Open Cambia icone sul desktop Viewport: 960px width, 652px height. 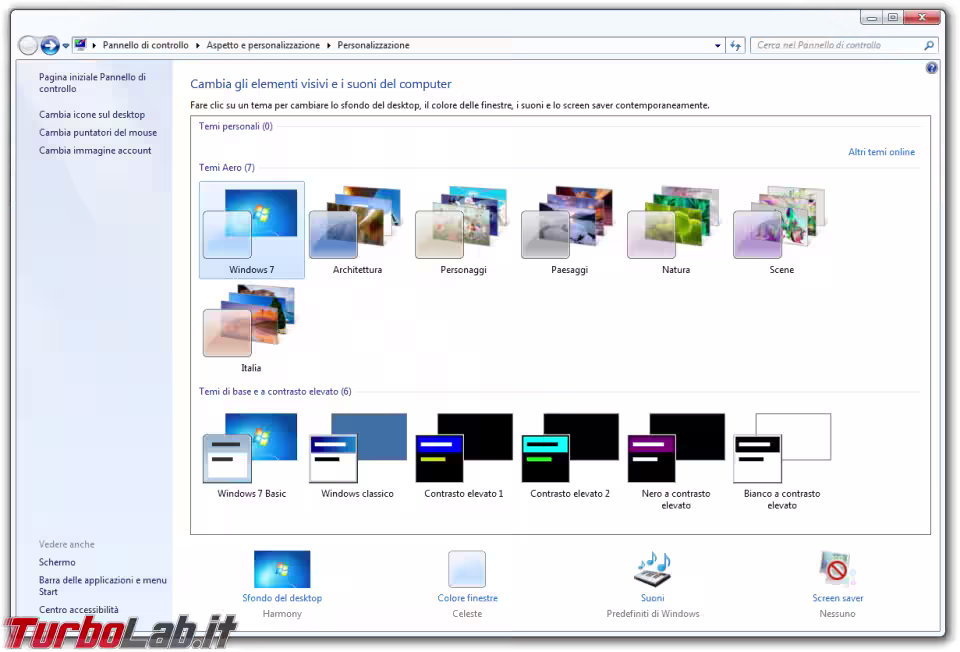(x=92, y=114)
